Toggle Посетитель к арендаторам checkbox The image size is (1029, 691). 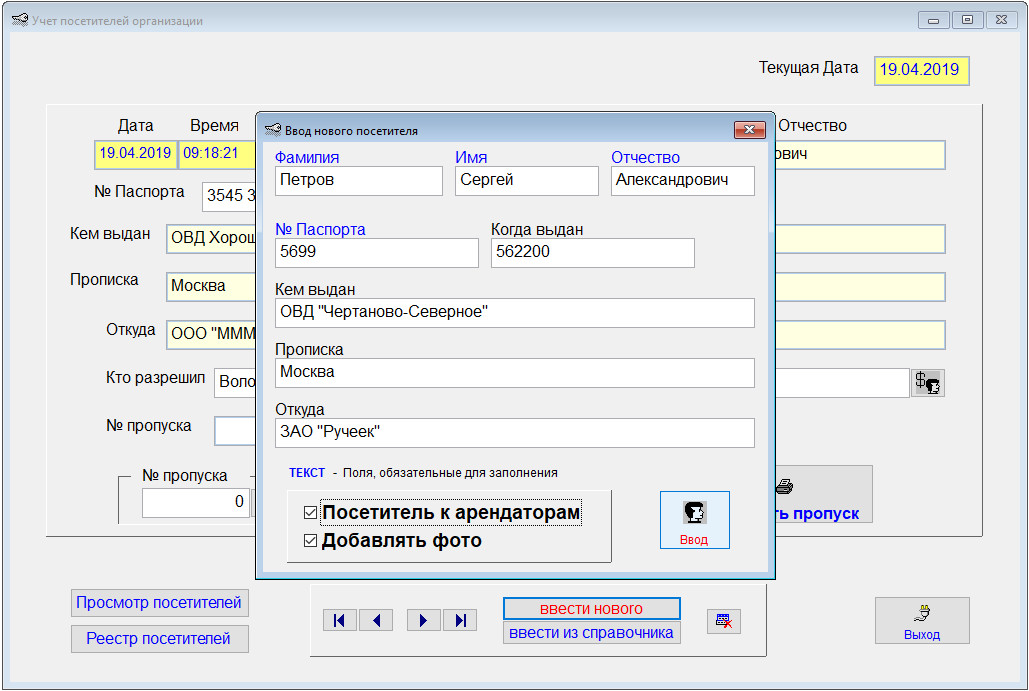click(310, 513)
